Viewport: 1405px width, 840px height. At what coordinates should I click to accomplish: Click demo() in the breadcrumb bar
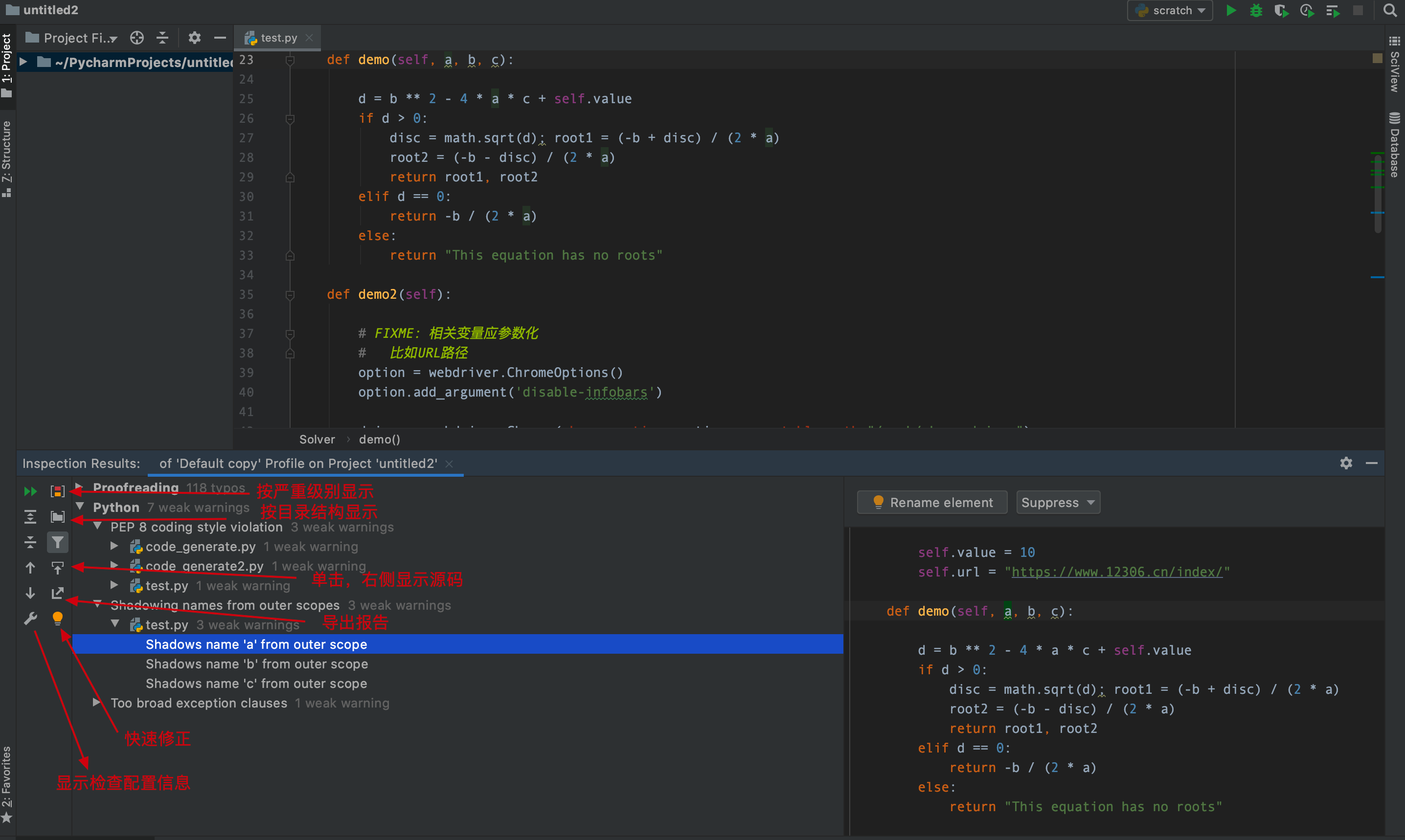[x=380, y=439]
